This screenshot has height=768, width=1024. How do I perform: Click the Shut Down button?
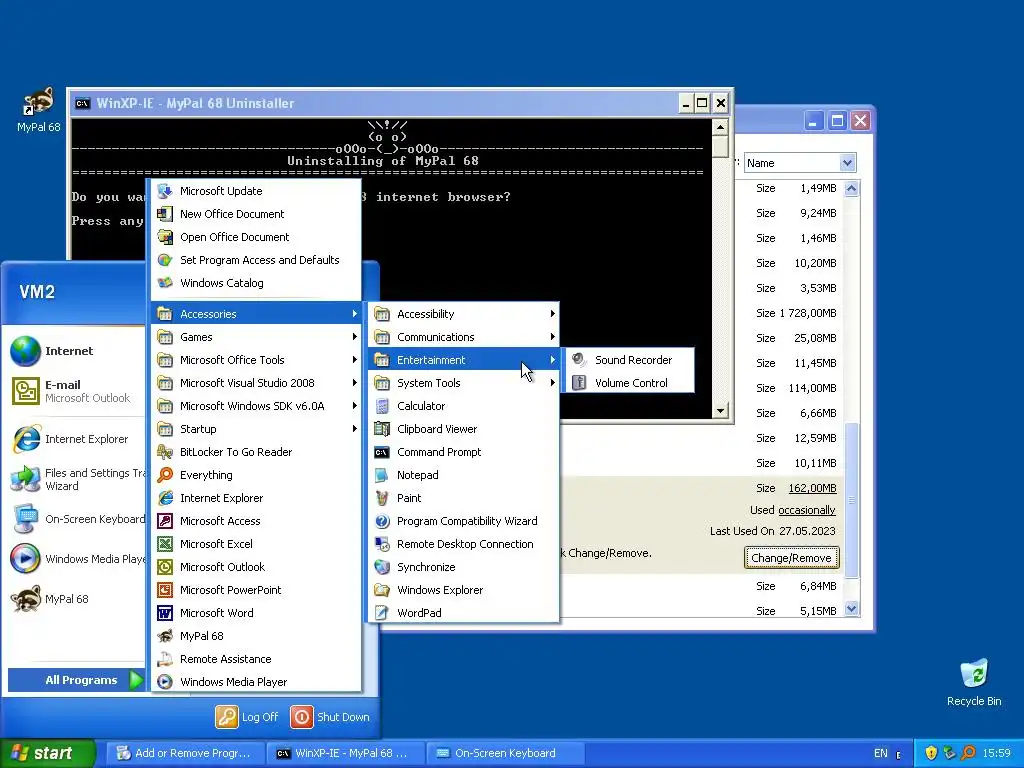[330, 716]
